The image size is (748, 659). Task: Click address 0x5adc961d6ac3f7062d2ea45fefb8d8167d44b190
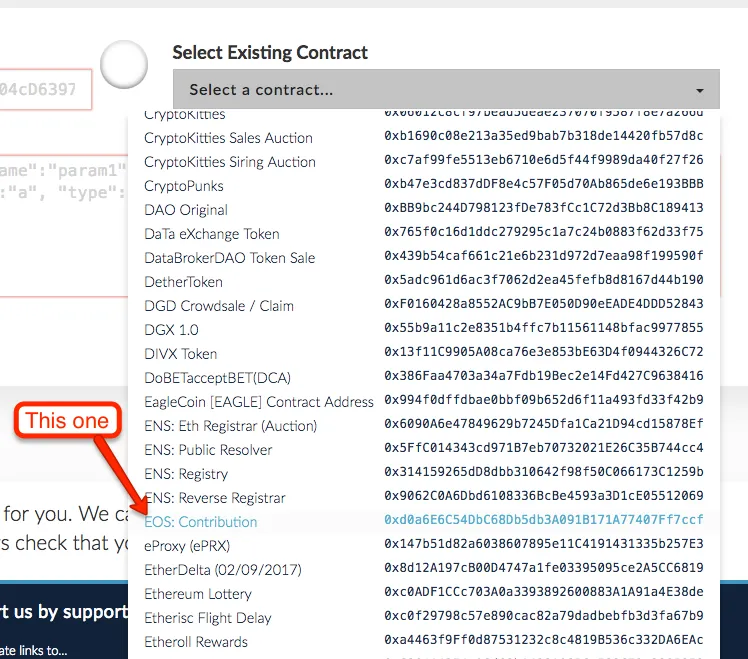click(544, 280)
